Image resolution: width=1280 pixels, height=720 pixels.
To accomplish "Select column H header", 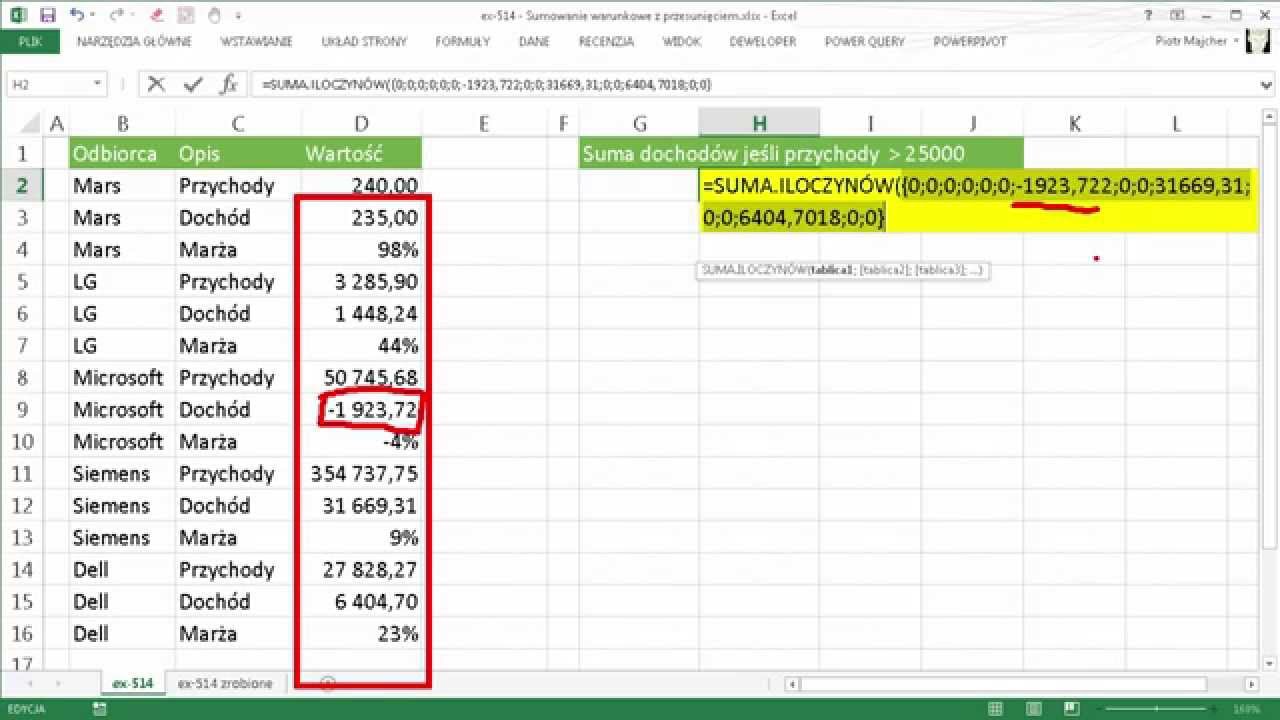I will coord(759,123).
